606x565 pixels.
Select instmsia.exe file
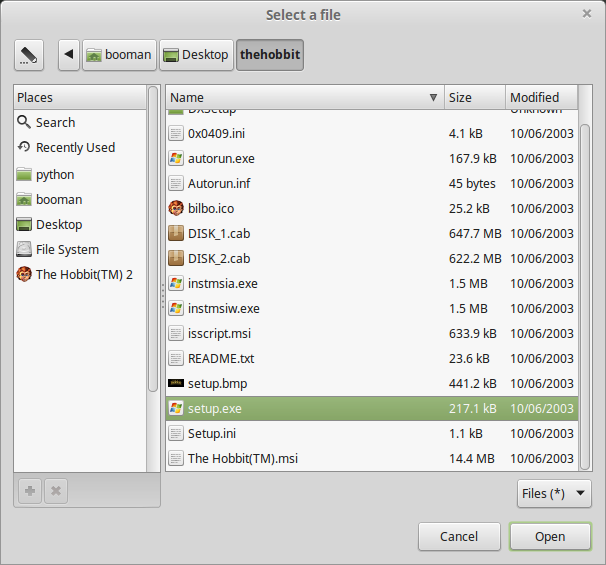point(372,284)
